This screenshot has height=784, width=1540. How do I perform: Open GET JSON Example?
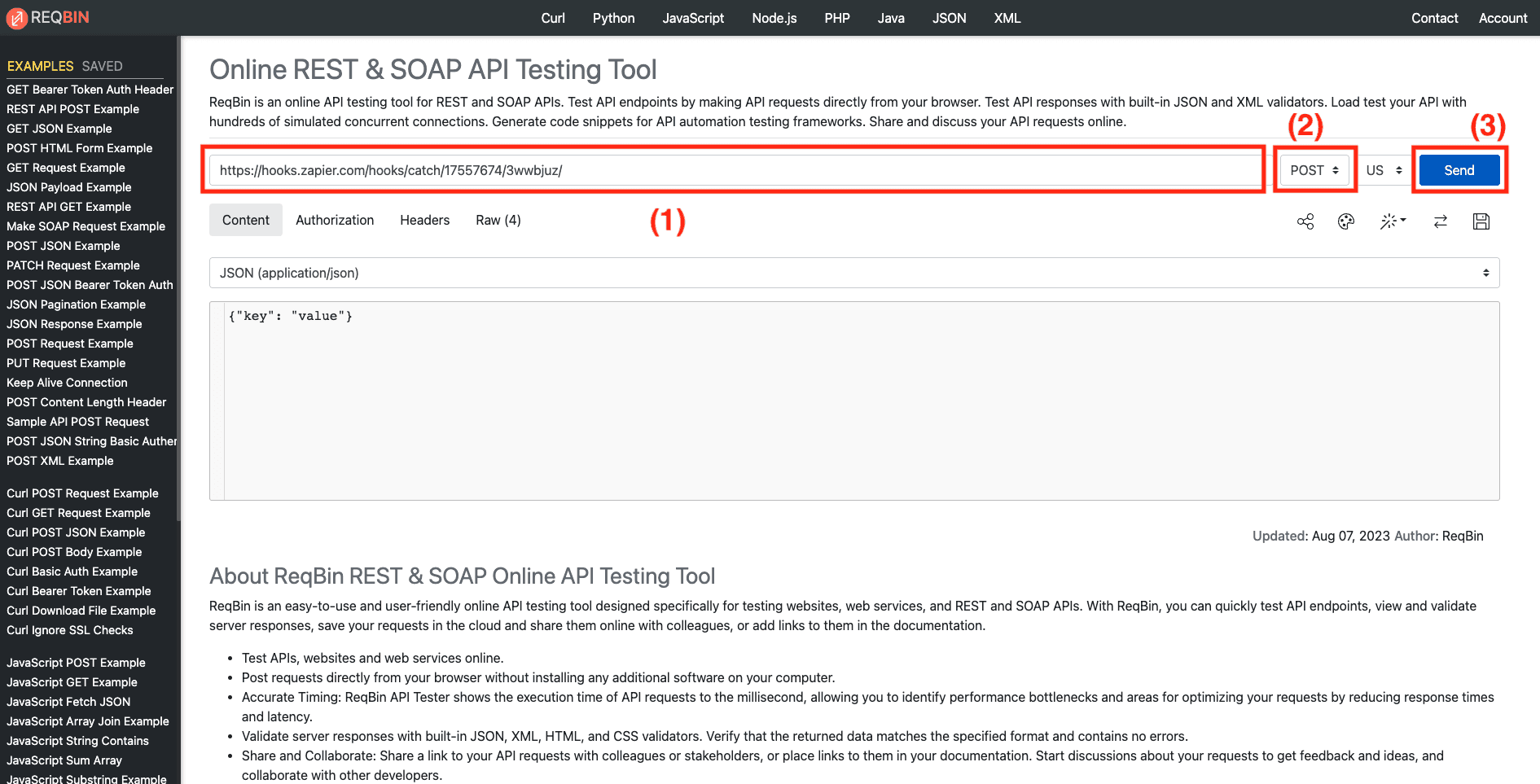coord(59,129)
